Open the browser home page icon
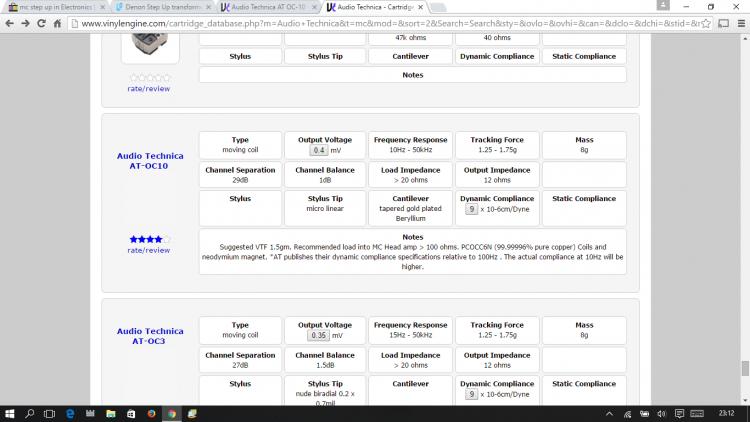The height and width of the screenshot is (422, 750). pyautogui.click(x=57, y=23)
